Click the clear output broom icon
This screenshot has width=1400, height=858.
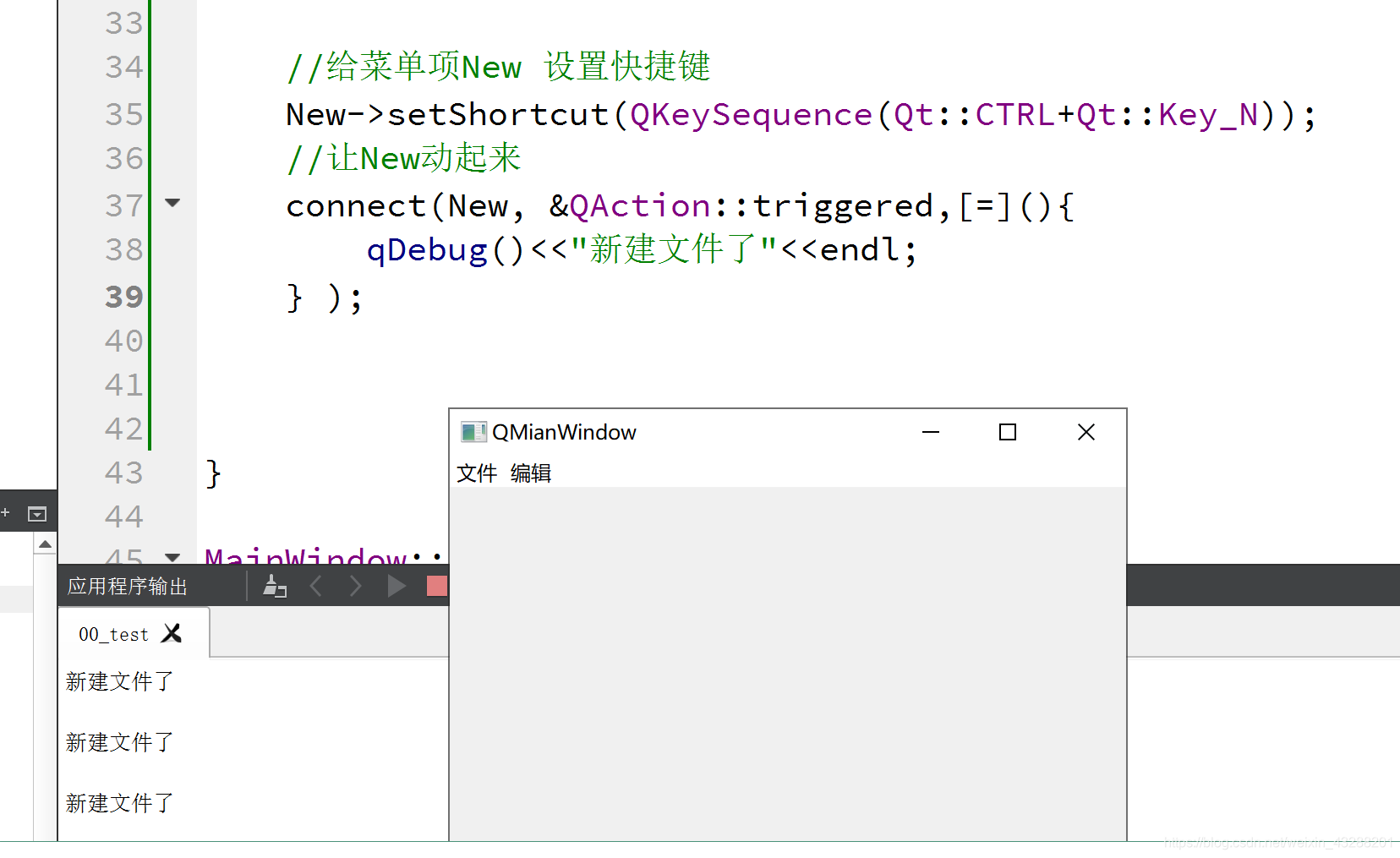pyautogui.click(x=275, y=586)
